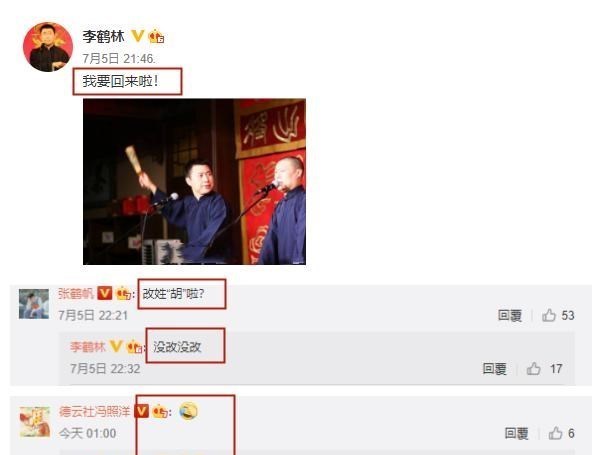Click the orange V badge beside 德云社冯照洋
The image size is (602, 455).
tap(141, 412)
